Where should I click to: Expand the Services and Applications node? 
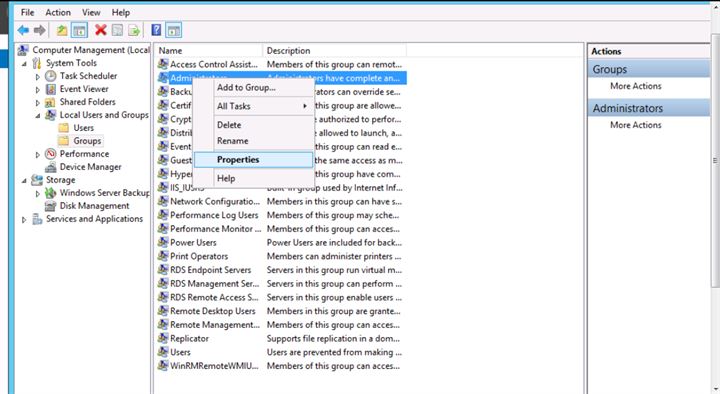(x=24, y=220)
